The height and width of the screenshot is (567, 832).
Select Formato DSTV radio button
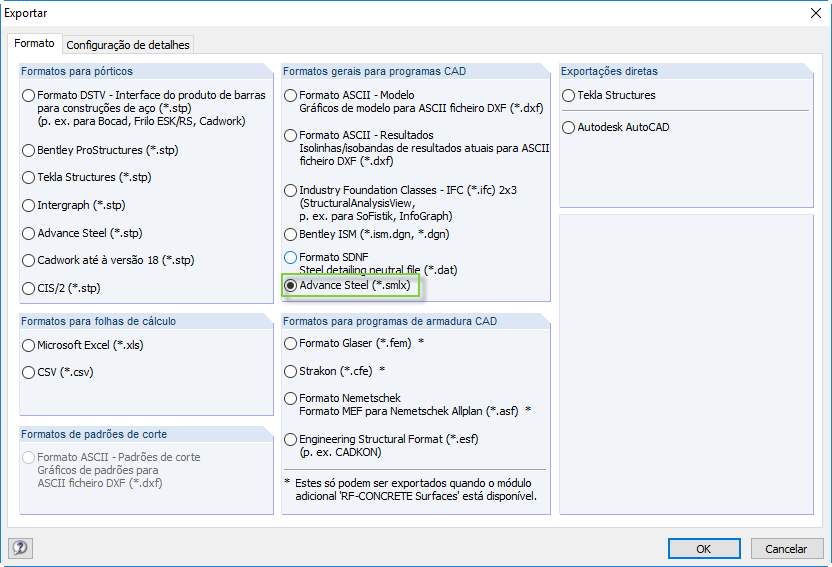click(29, 96)
